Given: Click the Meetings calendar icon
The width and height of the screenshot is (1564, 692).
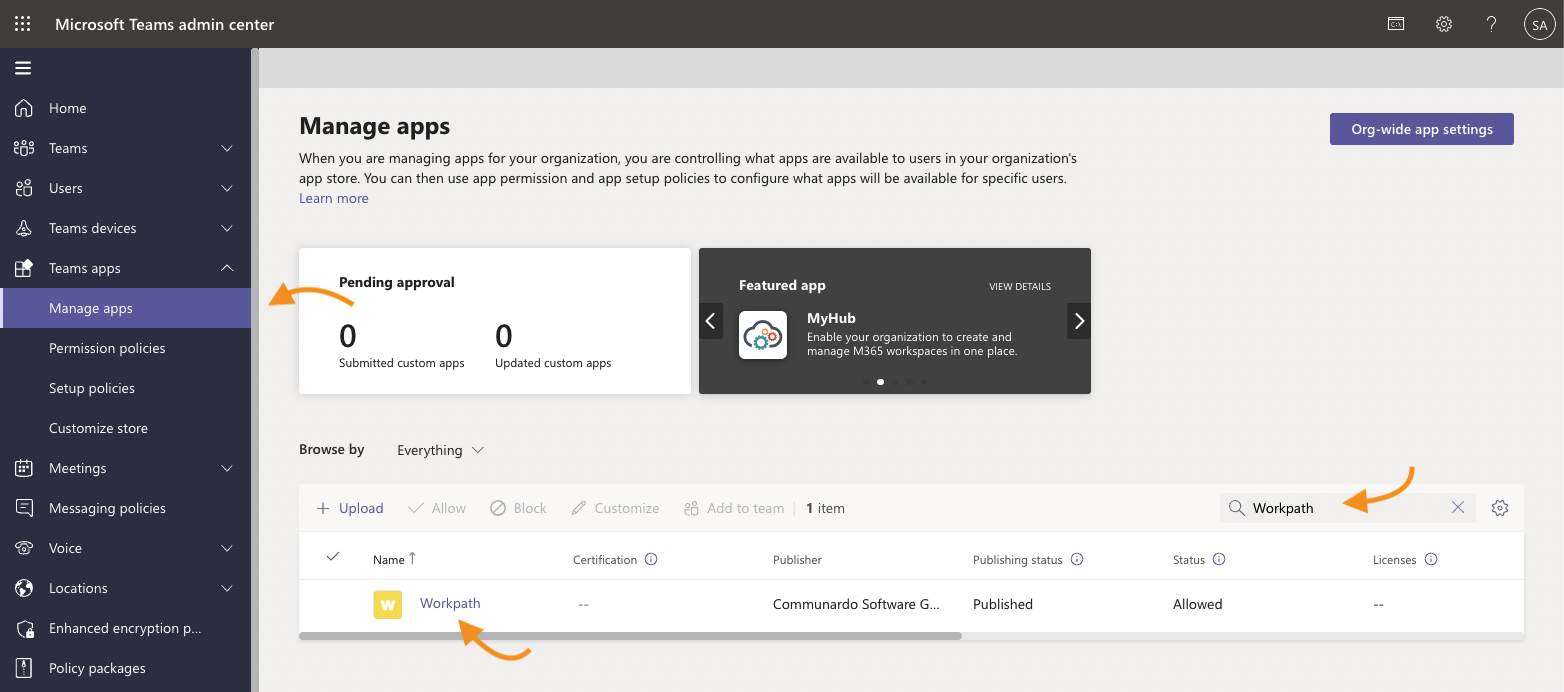Looking at the screenshot, I should 24,468.
